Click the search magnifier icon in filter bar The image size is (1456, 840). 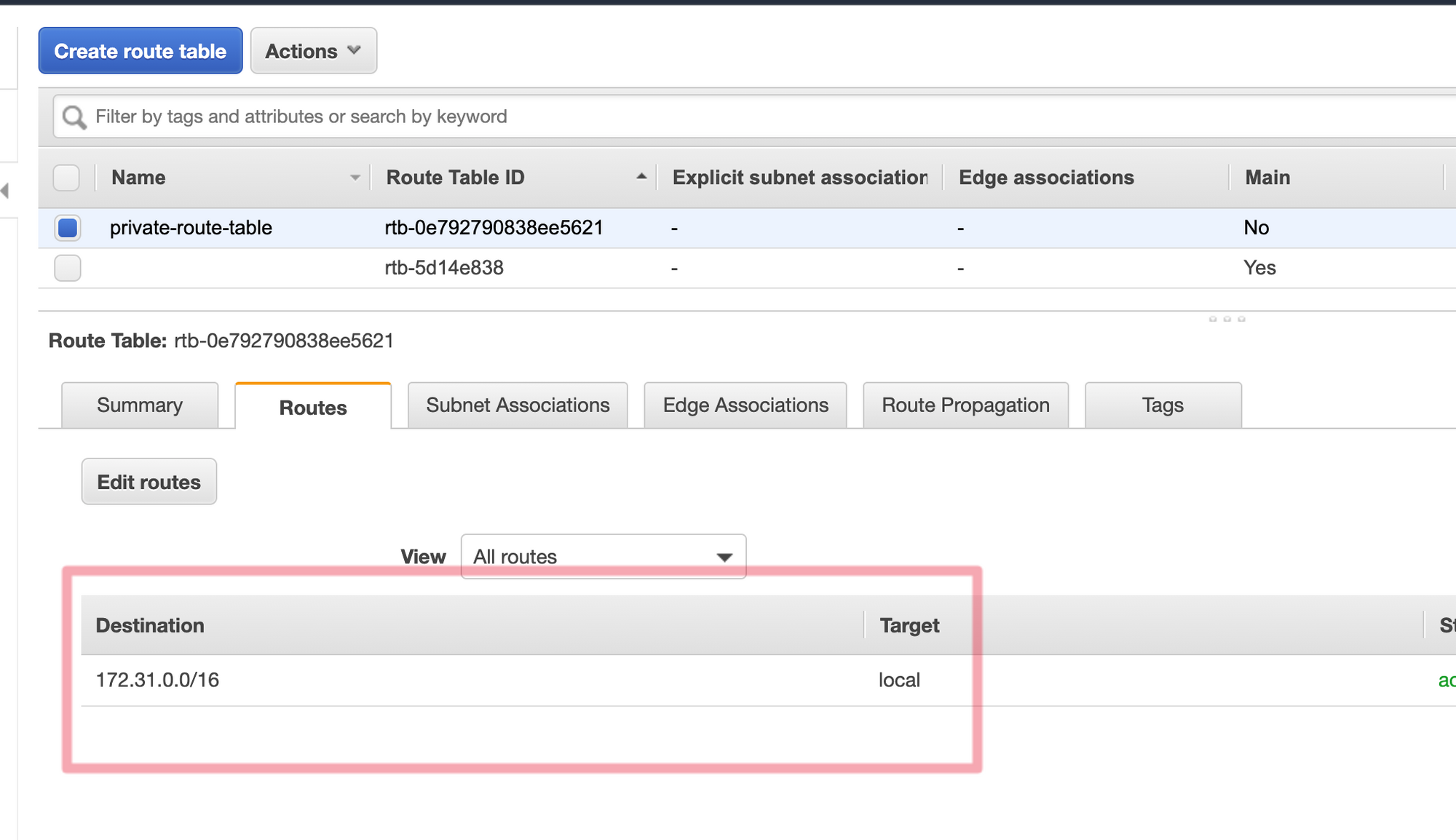point(74,117)
